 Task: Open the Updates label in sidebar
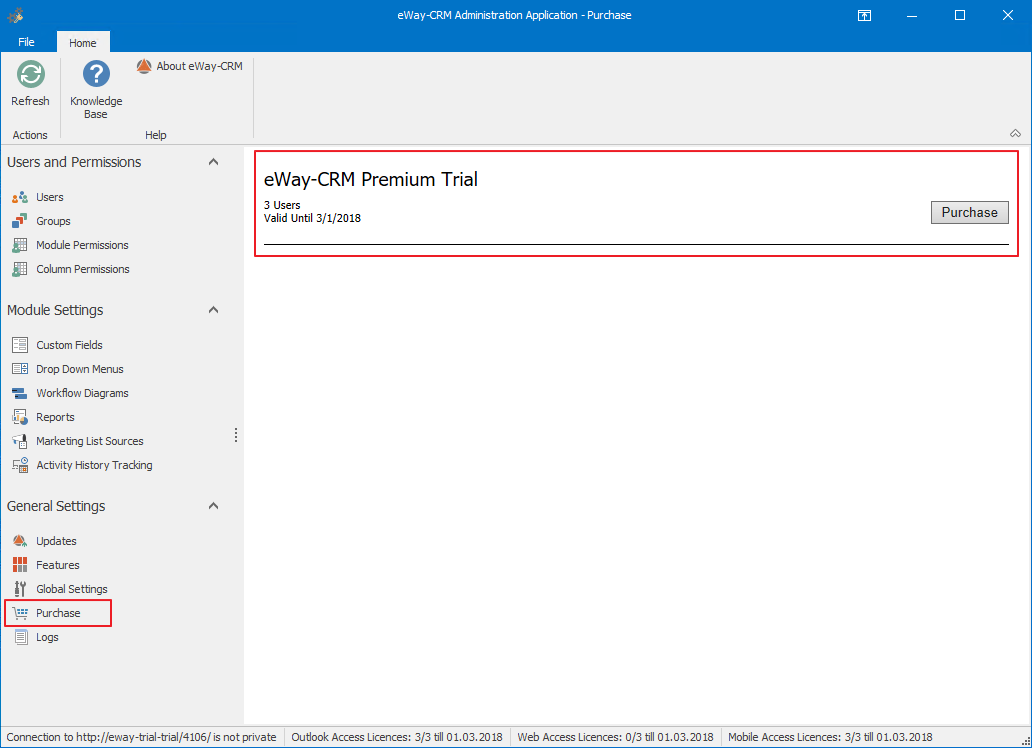point(56,541)
